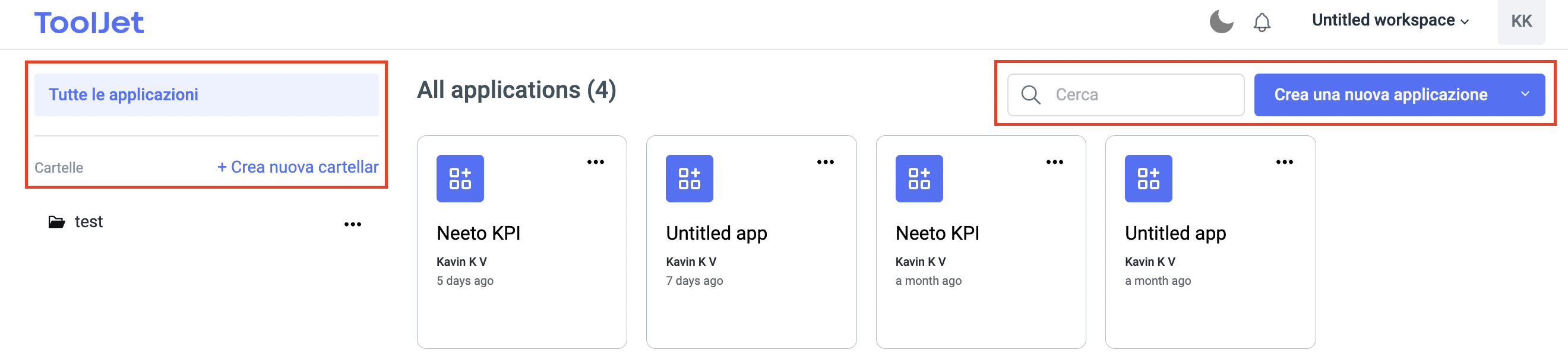Open options menu for test folder
The width and height of the screenshot is (1568, 356).
click(x=352, y=224)
